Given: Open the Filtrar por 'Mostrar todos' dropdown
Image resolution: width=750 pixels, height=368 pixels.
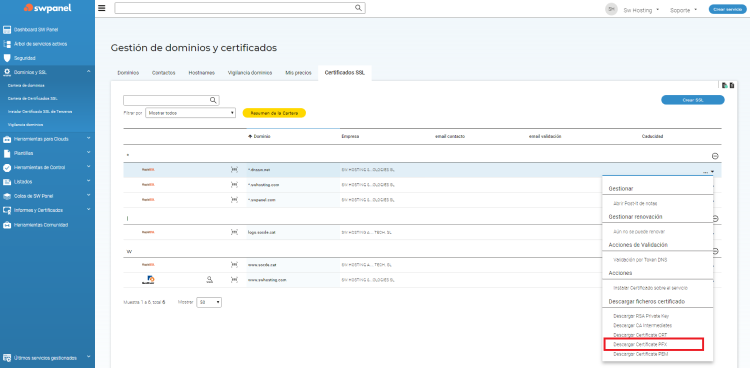Looking at the screenshot, I should (x=190, y=113).
